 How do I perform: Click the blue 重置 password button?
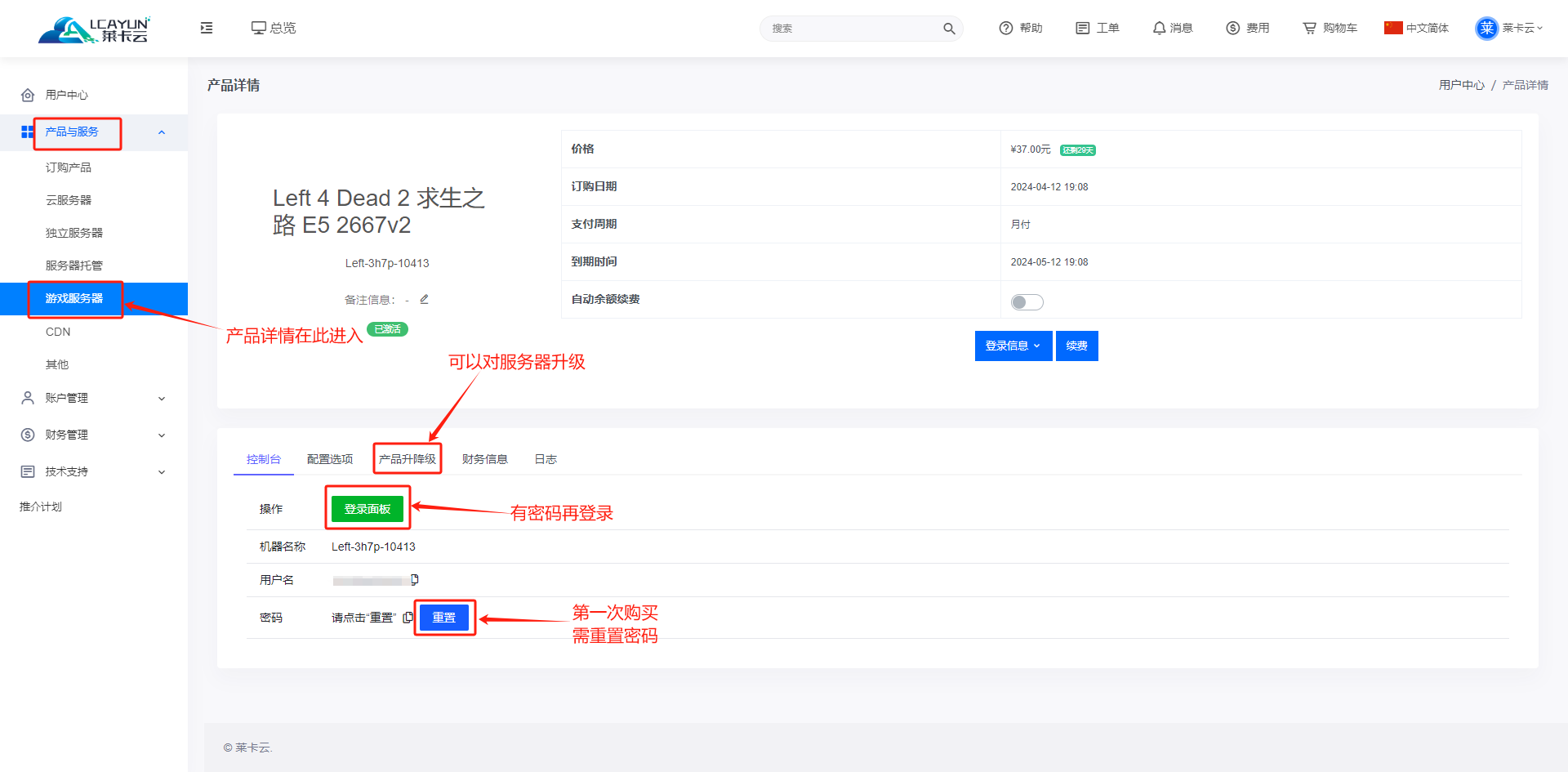[x=444, y=618]
